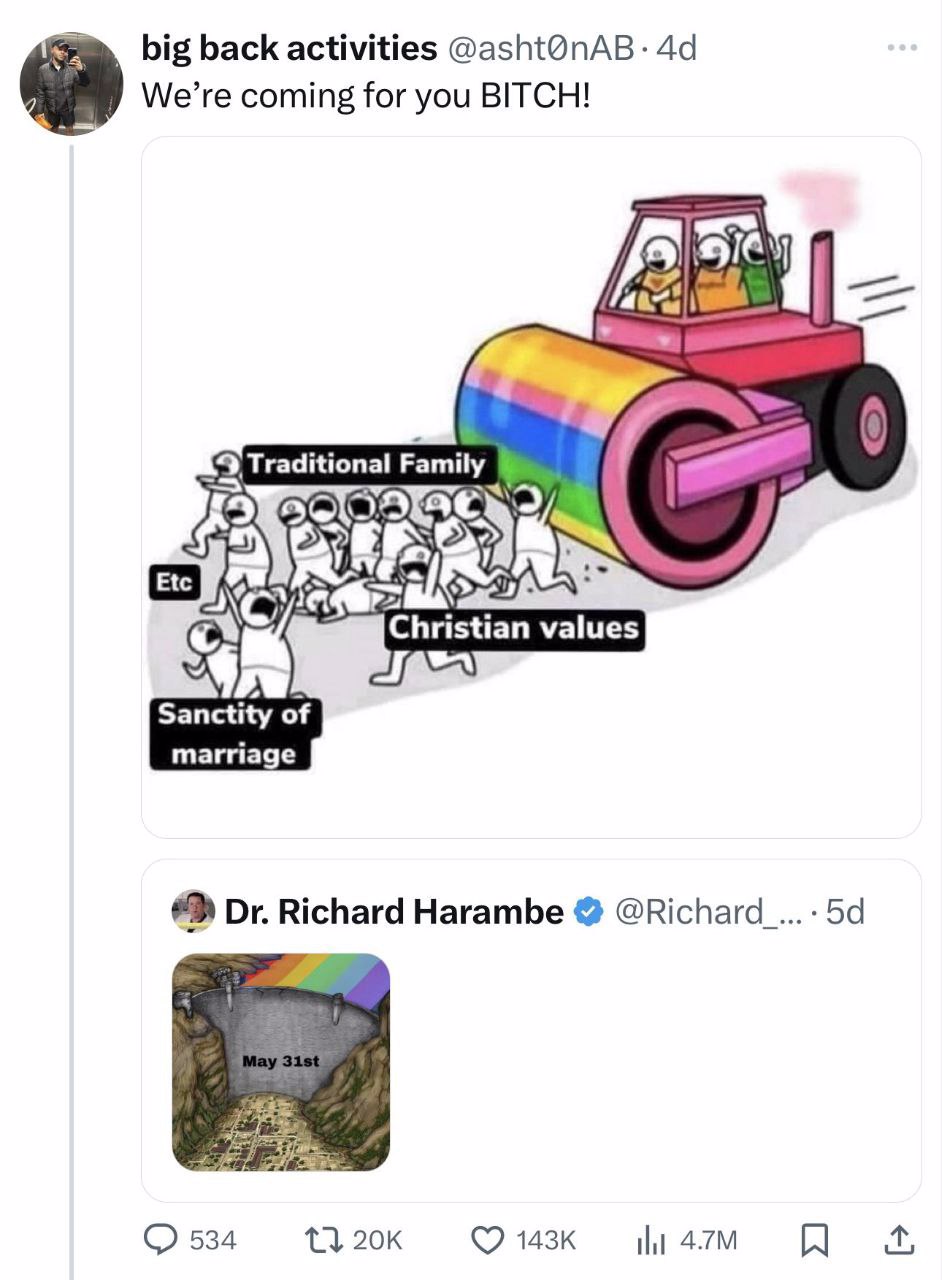
Task: Open big back activities profile picture
Action: click(72, 83)
